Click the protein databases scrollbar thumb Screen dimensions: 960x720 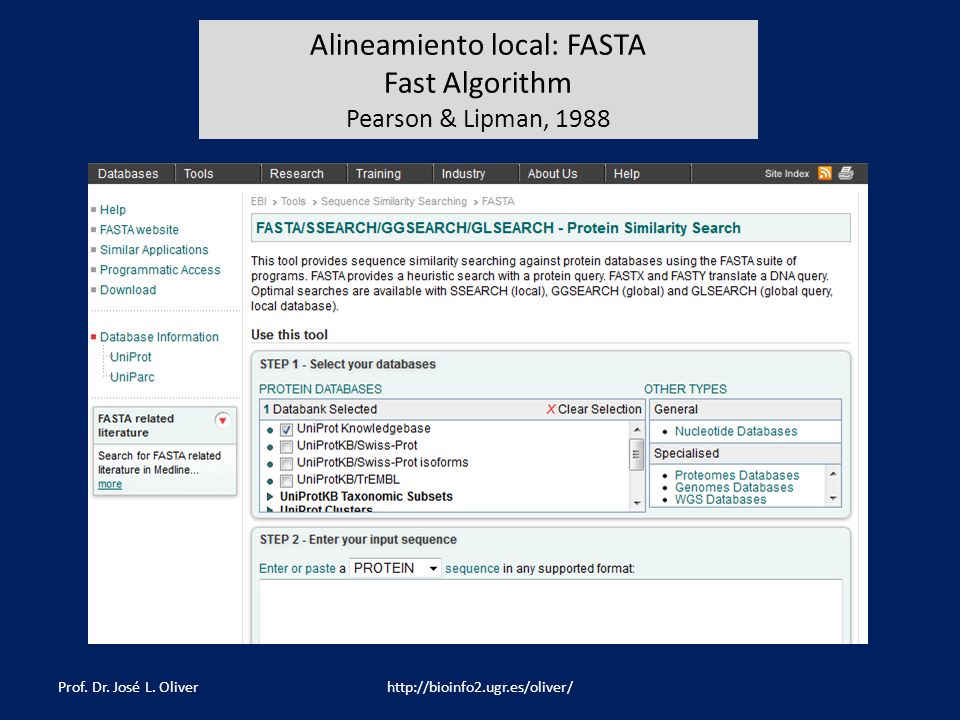637,454
